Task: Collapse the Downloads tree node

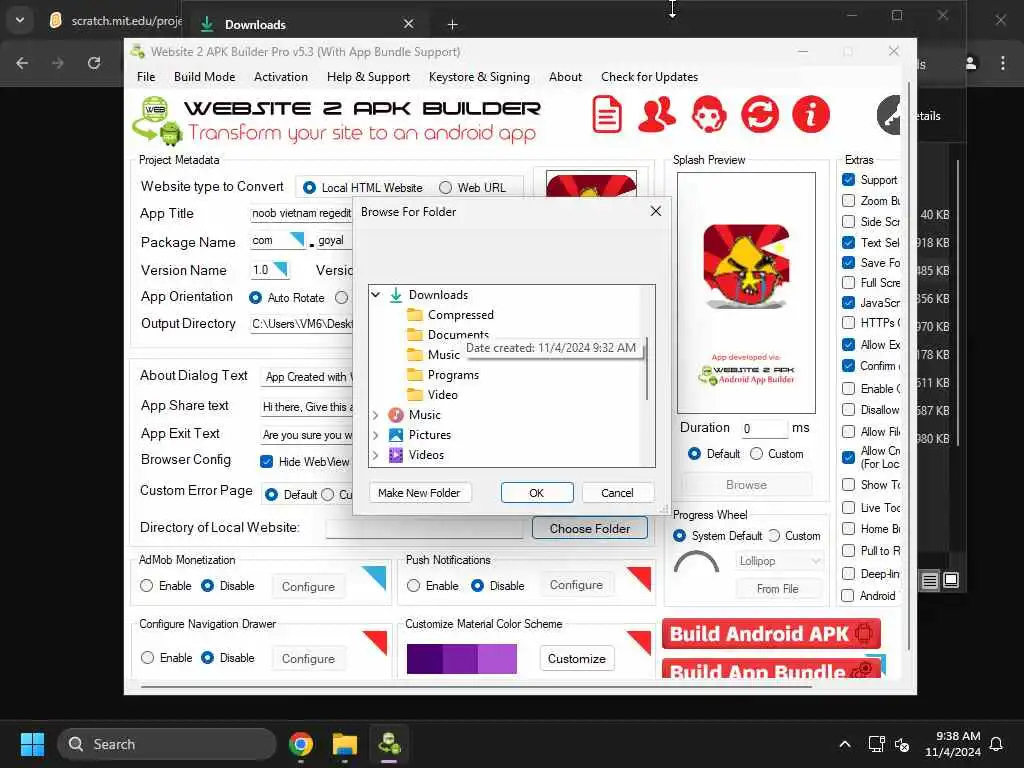Action: click(x=376, y=295)
